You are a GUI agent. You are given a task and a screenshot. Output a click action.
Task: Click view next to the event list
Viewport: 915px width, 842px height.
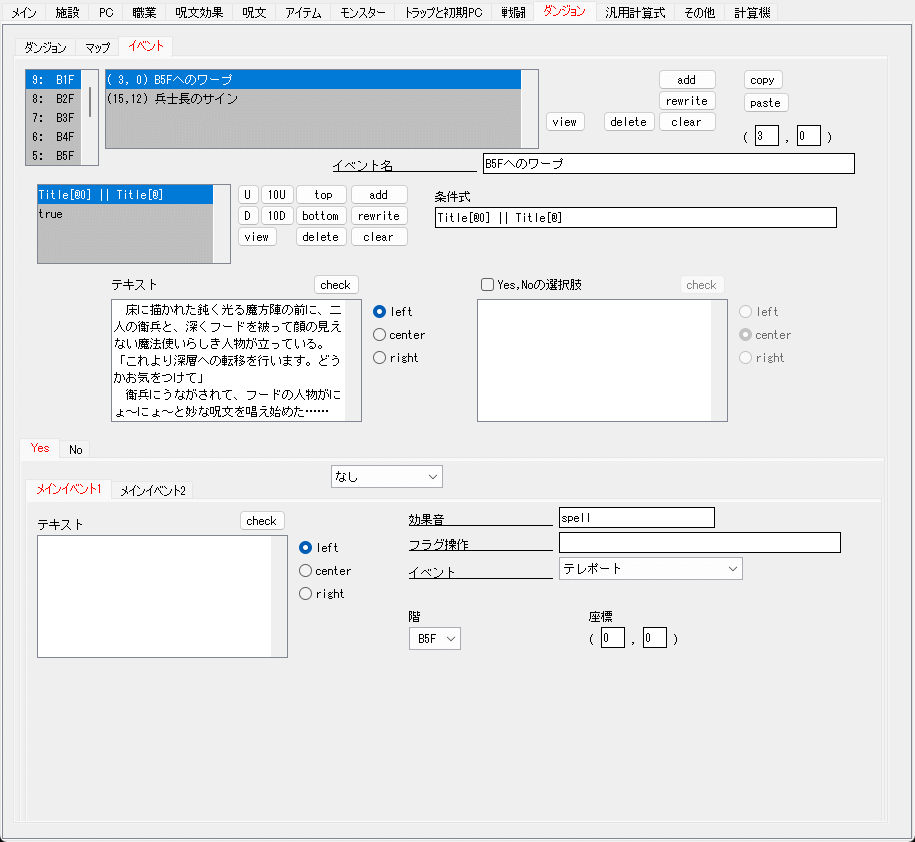click(565, 122)
